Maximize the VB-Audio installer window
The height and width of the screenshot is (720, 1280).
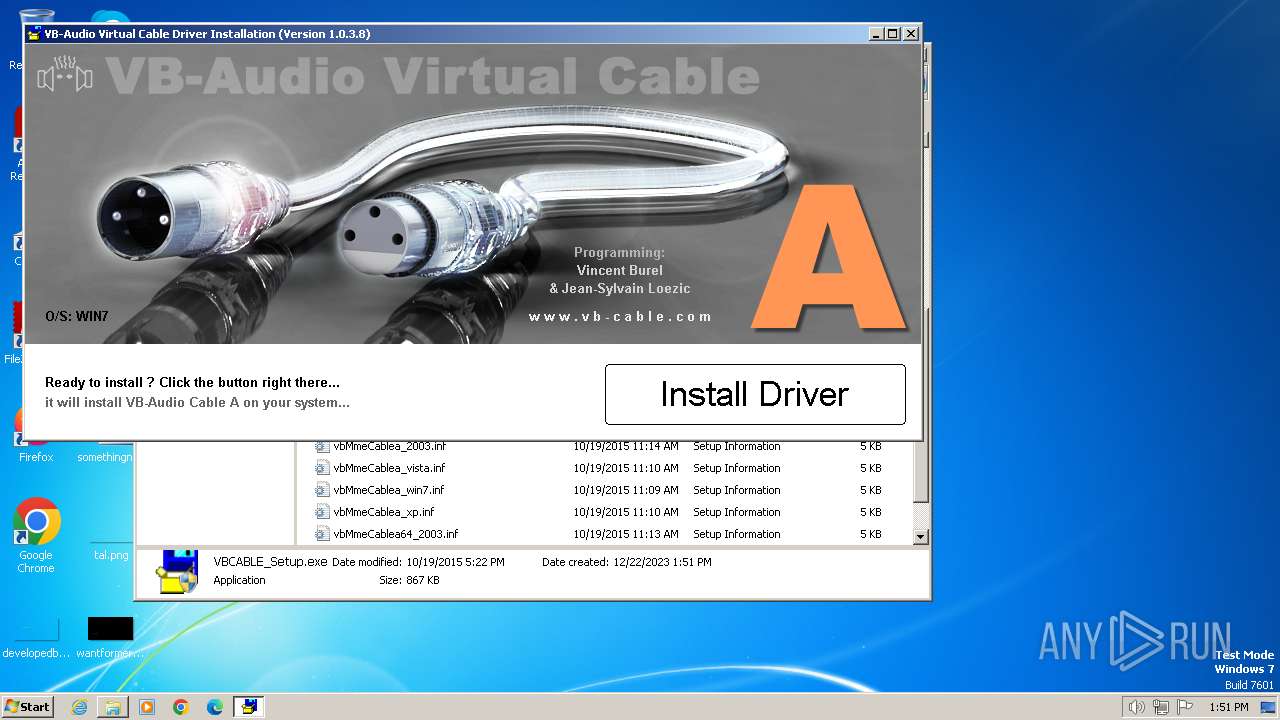(x=893, y=34)
